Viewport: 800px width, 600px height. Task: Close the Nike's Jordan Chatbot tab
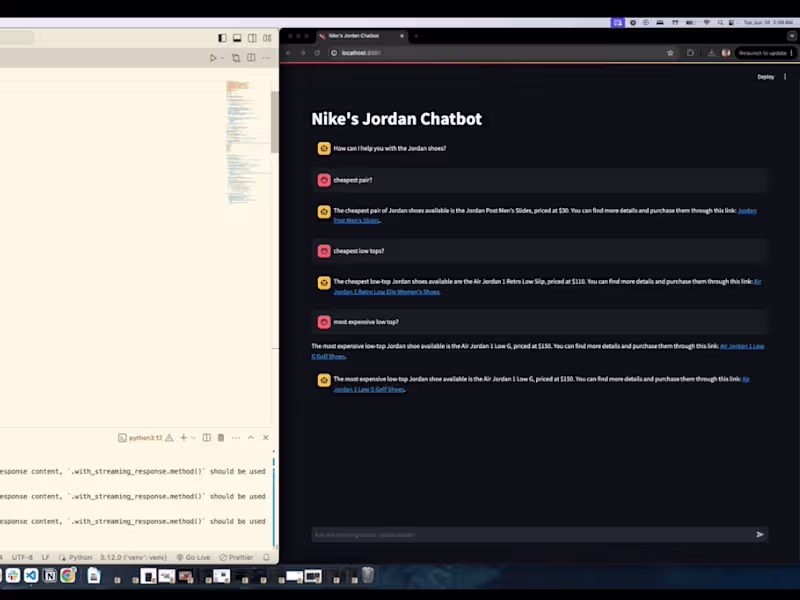(402, 36)
